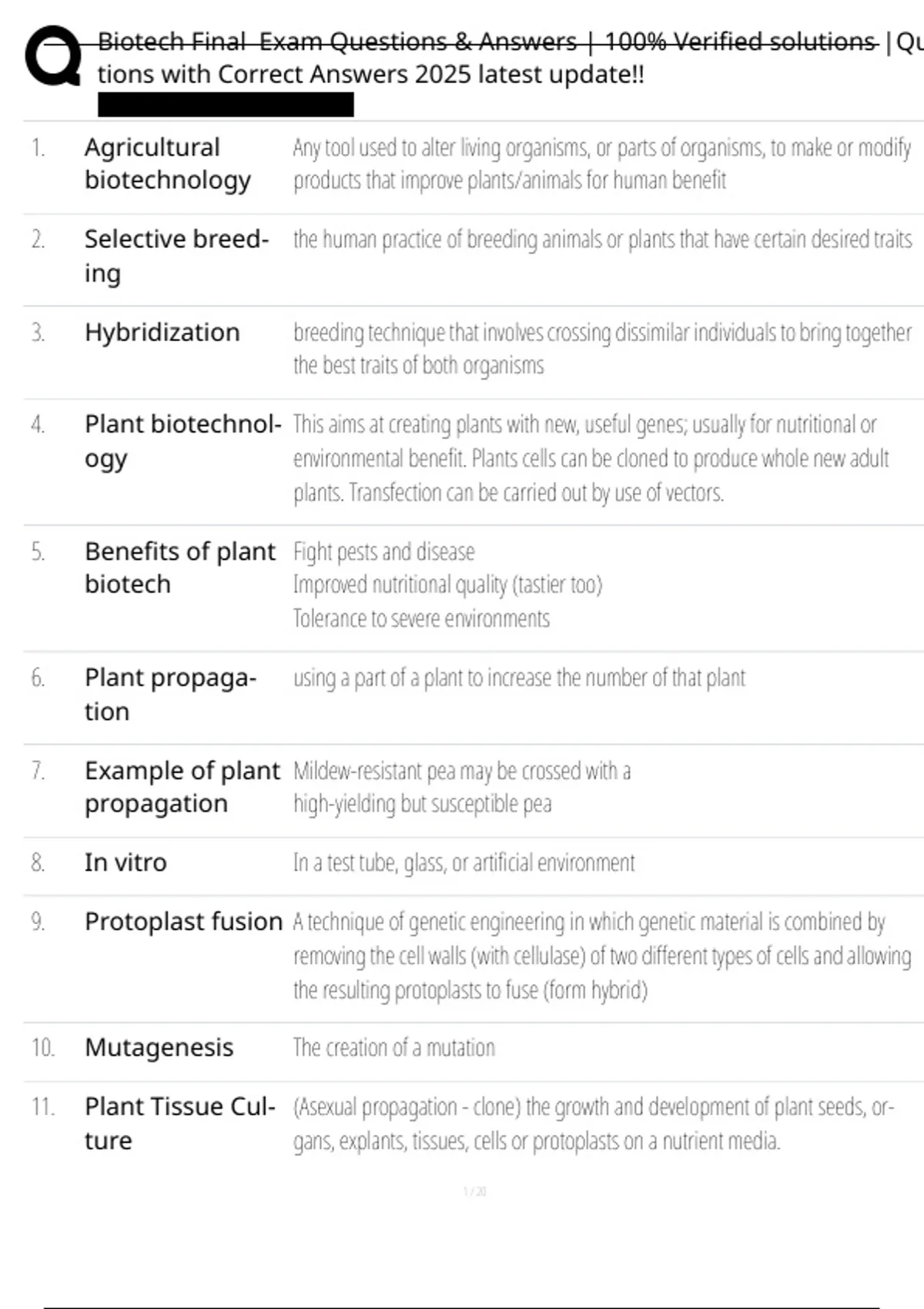Click the 'Tolerance to severe environments' line
Screen dimensions: 924x1309
[421, 619]
